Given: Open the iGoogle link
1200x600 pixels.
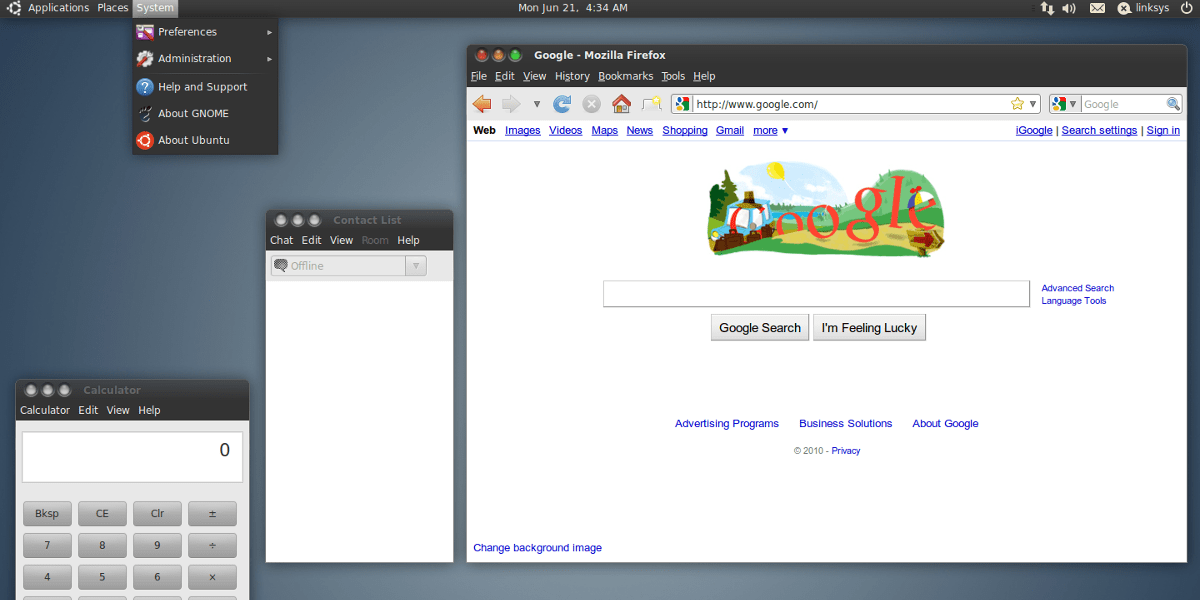Looking at the screenshot, I should 1034,131.
